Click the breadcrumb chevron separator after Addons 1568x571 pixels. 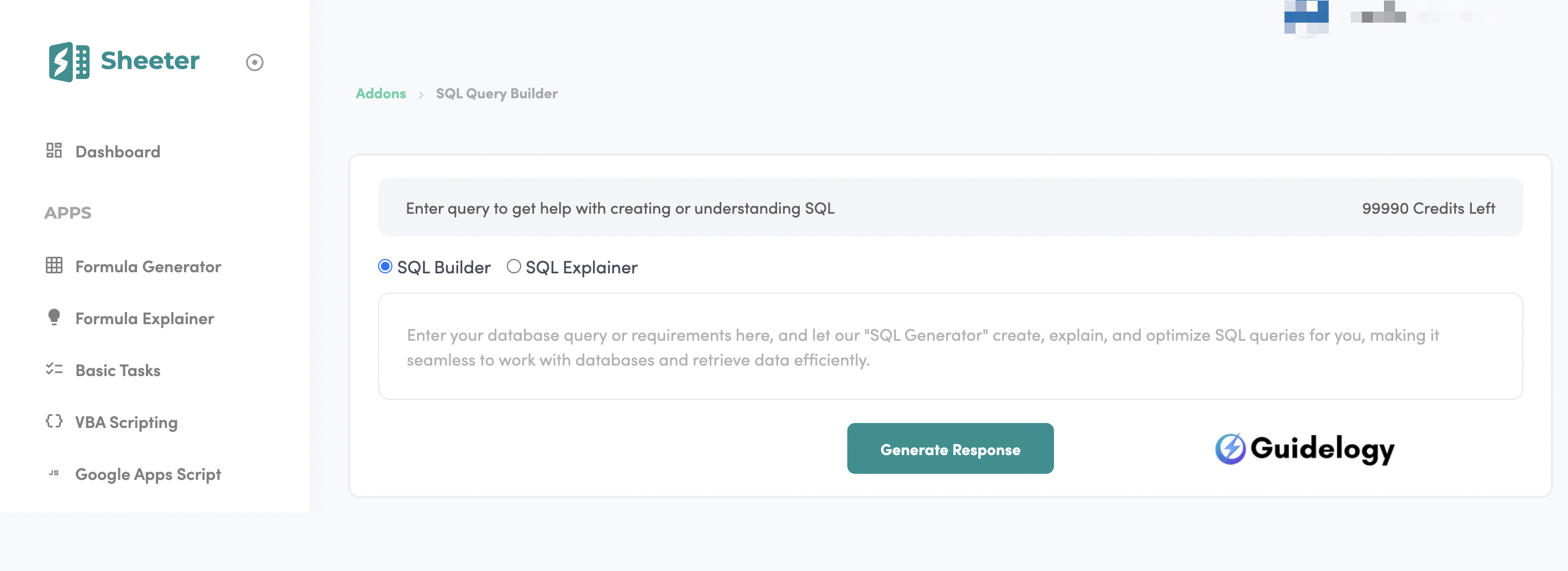(421, 95)
